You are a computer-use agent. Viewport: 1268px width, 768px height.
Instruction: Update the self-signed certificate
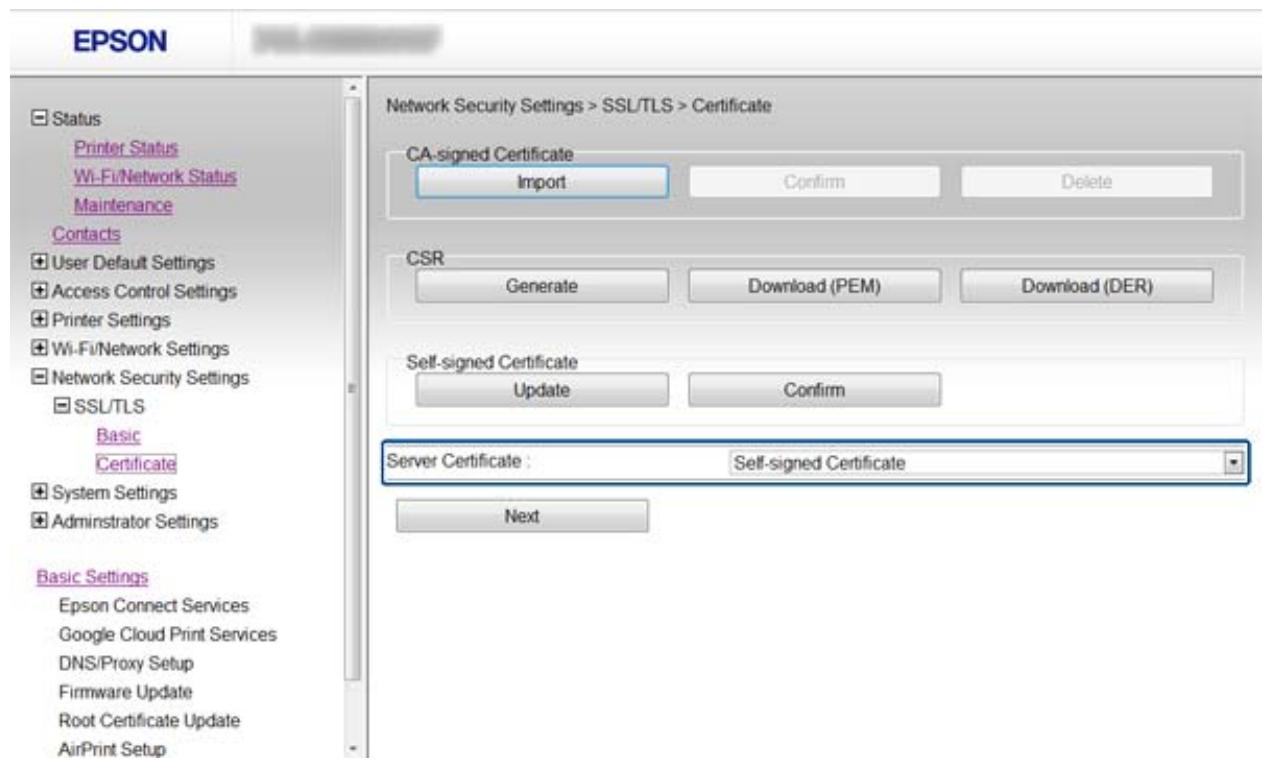[541, 390]
